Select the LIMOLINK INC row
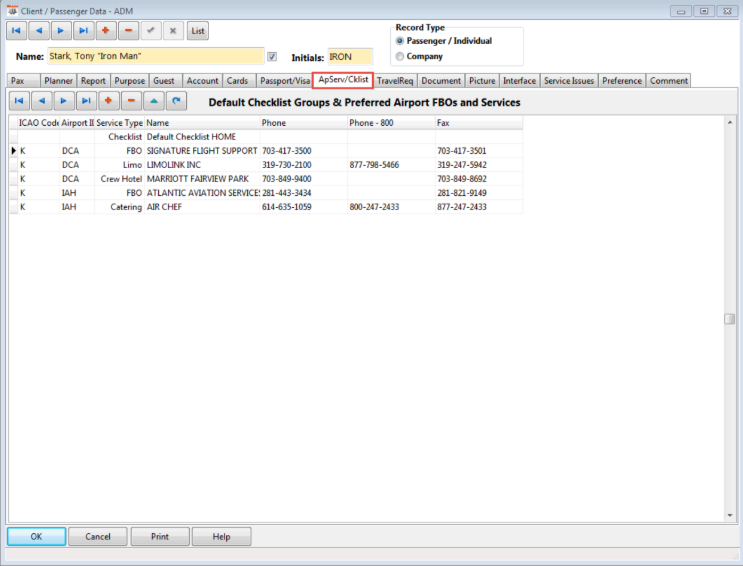743x566 pixels. (174, 164)
